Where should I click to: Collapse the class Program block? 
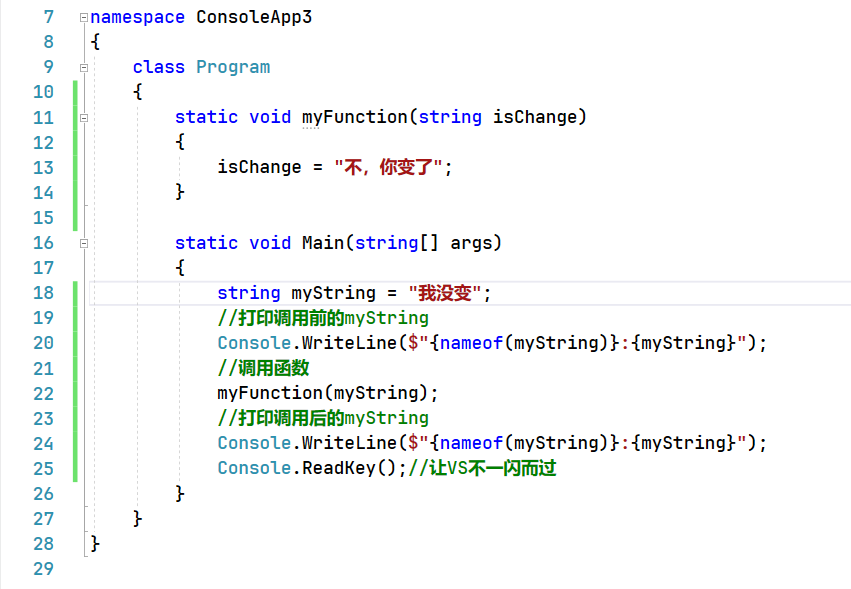[x=84, y=68]
